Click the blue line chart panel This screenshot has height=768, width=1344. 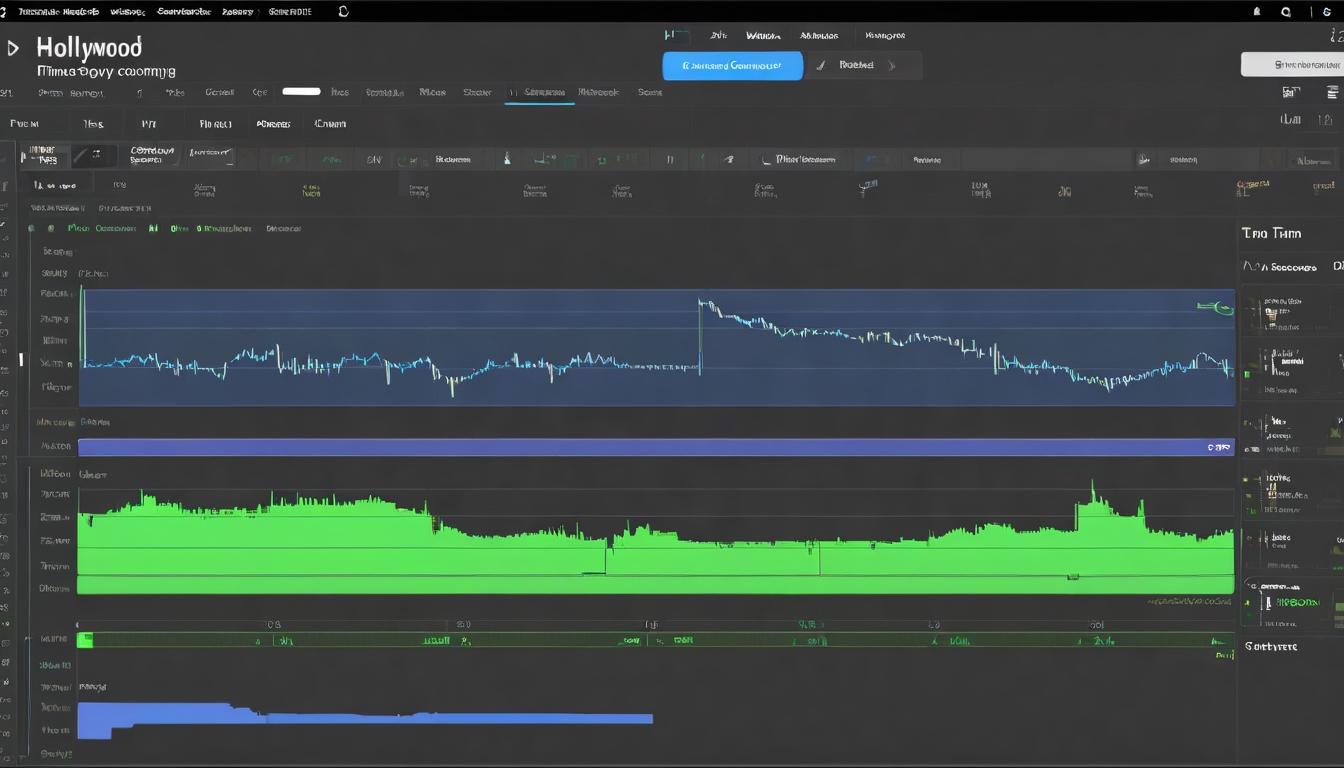656,347
